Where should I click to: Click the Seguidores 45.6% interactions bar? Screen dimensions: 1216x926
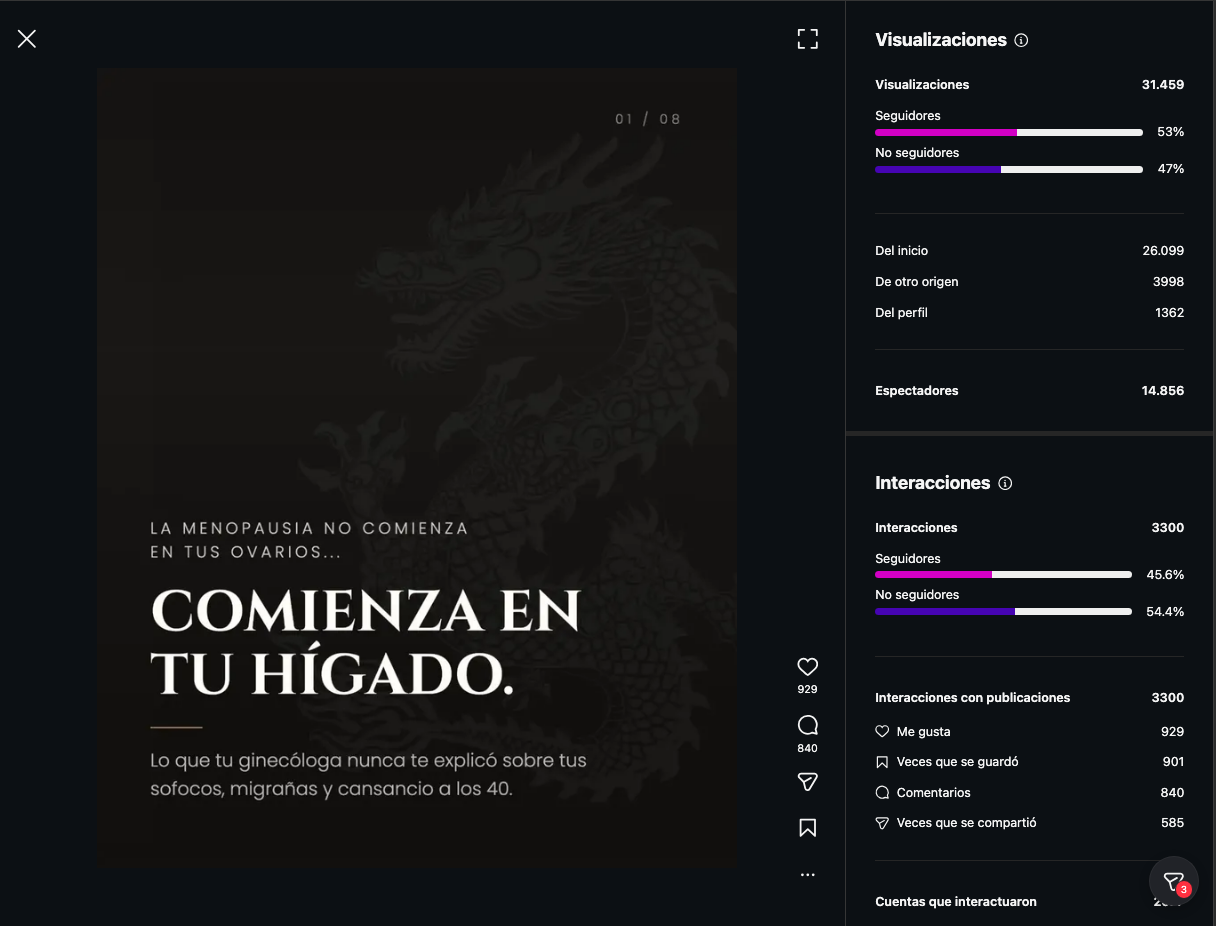pos(1003,575)
